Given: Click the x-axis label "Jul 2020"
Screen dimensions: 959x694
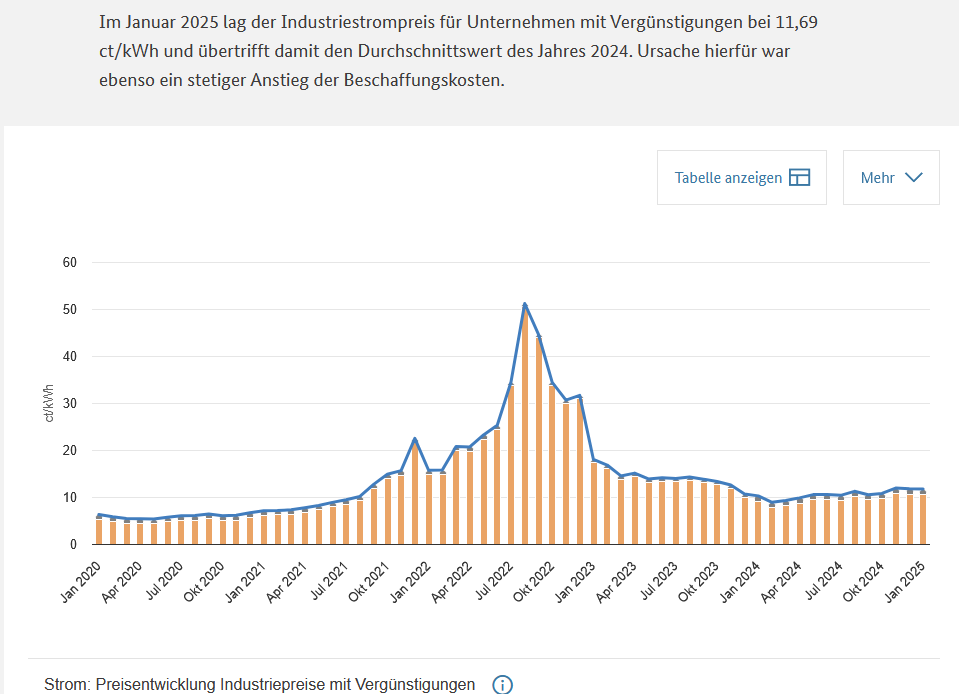Looking at the screenshot, I should (x=164, y=581).
